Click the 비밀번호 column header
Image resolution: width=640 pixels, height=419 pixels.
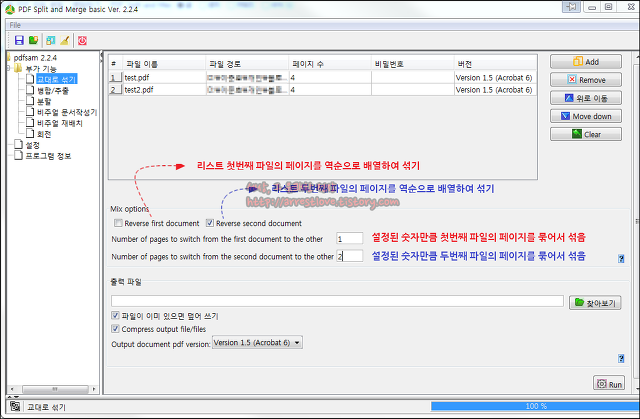coord(413,64)
